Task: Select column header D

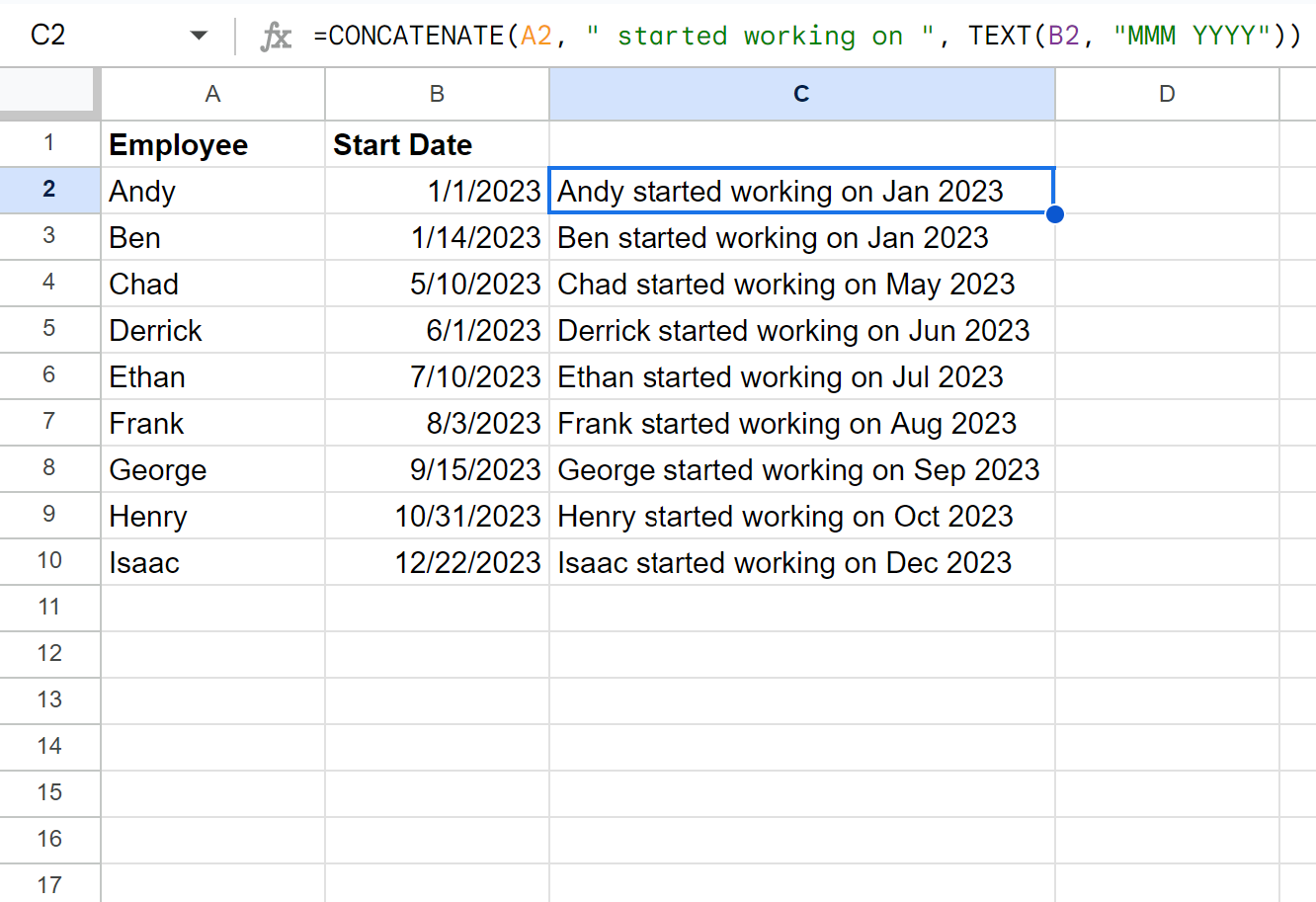Action: pos(1167,93)
